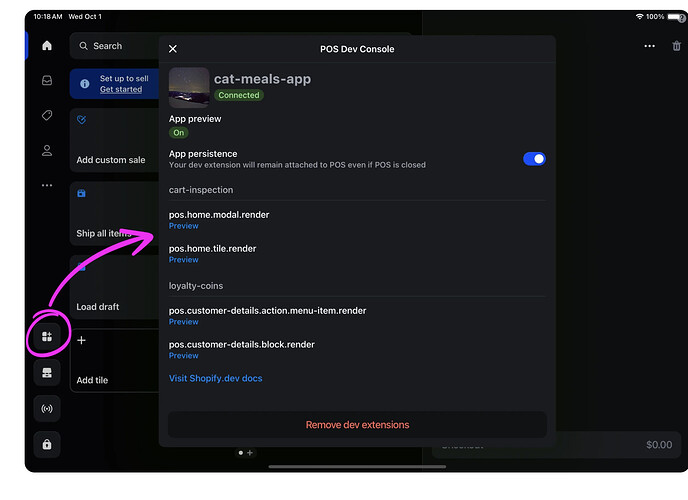The height and width of the screenshot is (500, 688).
Task: Click the battery indicator in status bar
Action: (676, 17)
